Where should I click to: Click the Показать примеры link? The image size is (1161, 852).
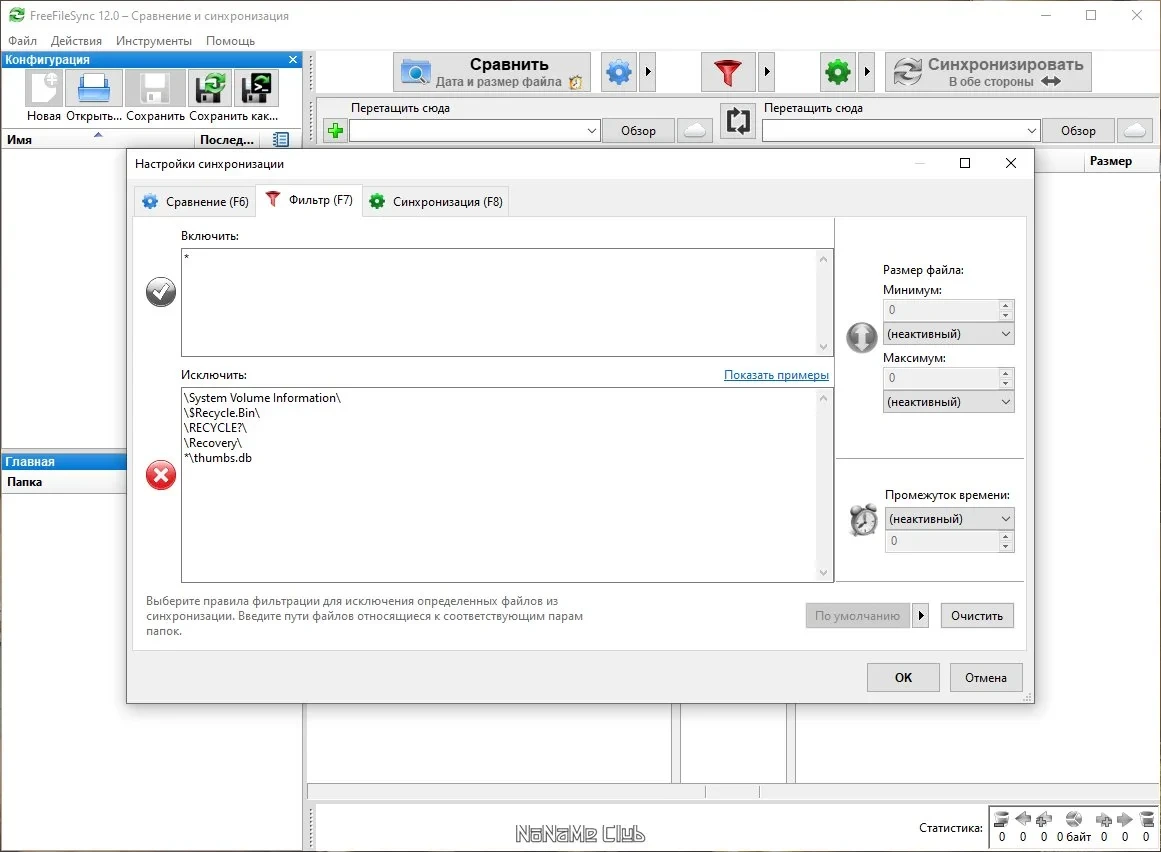[x=776, y=375]
